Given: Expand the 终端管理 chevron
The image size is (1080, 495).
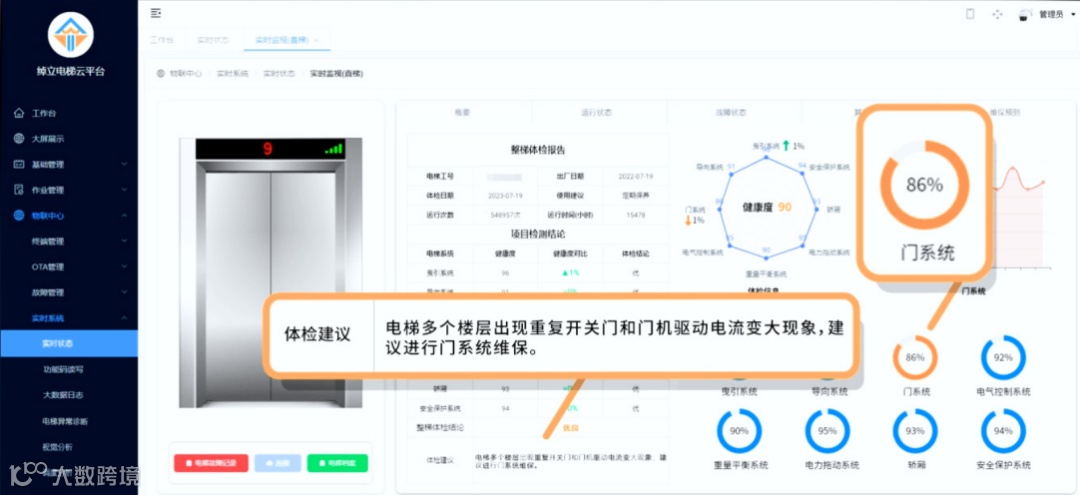Looking at the screenshot, I should [124, 241].
